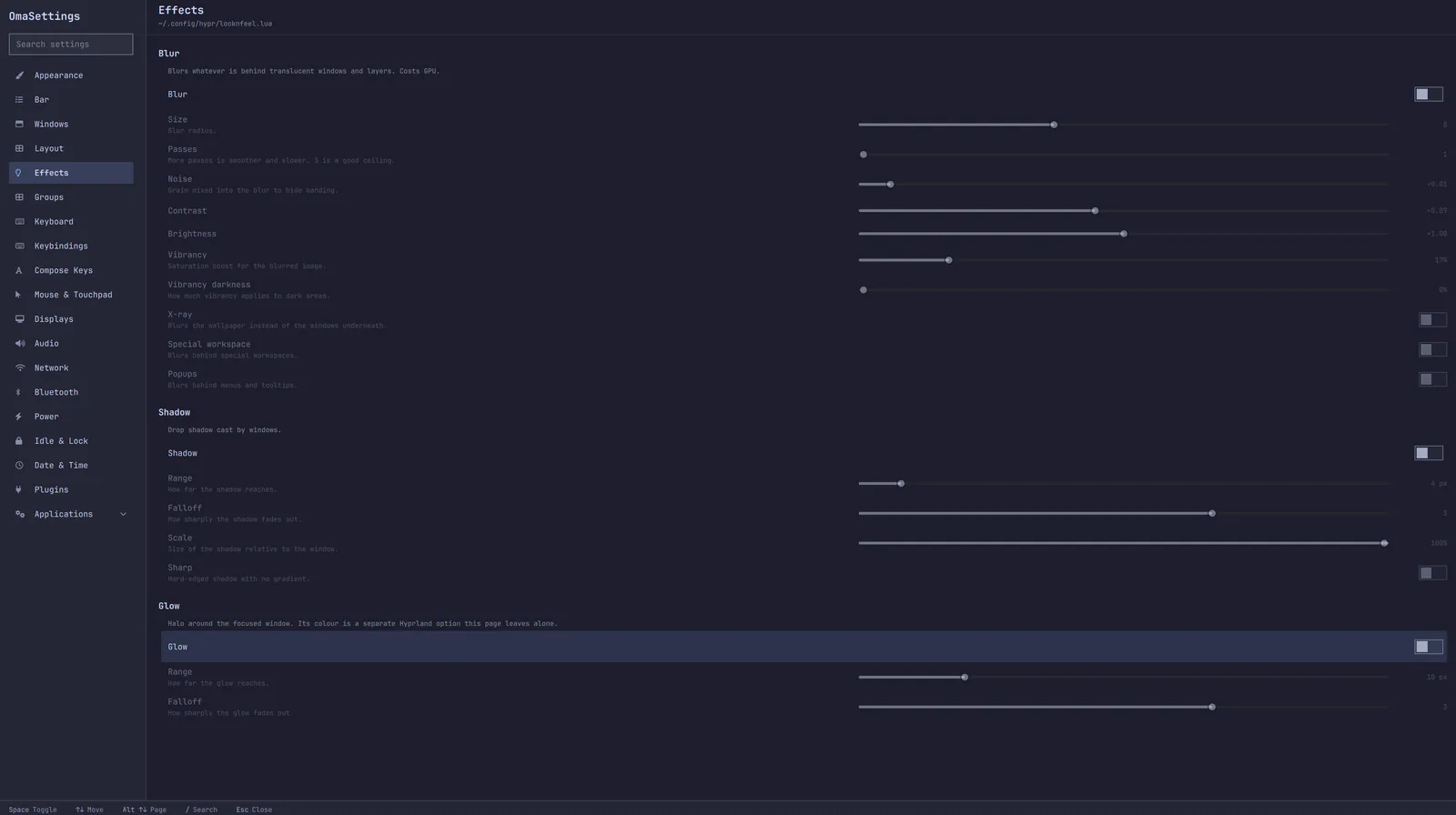Toggle the X-ray blur option
The height and width of the screenshot is (815, 1456).
click(x=1432, y=320)
